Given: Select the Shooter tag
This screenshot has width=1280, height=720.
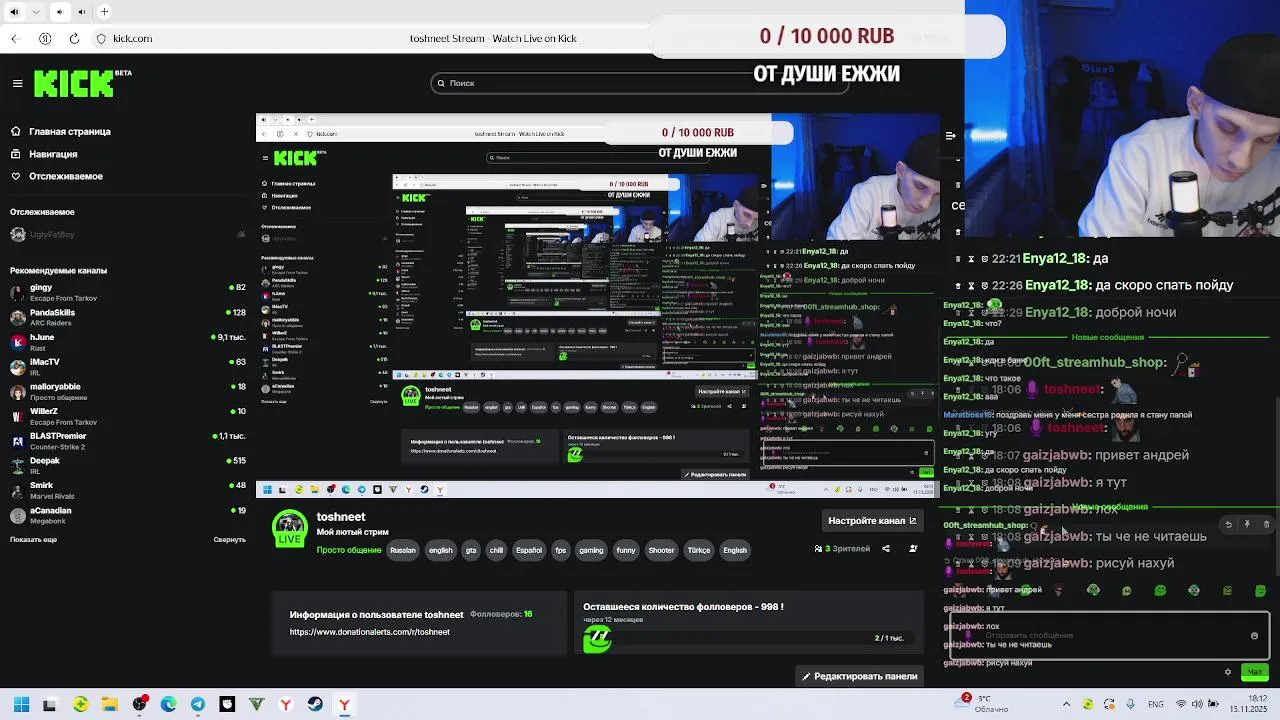Looking at the screenshot, I should 661,550.
